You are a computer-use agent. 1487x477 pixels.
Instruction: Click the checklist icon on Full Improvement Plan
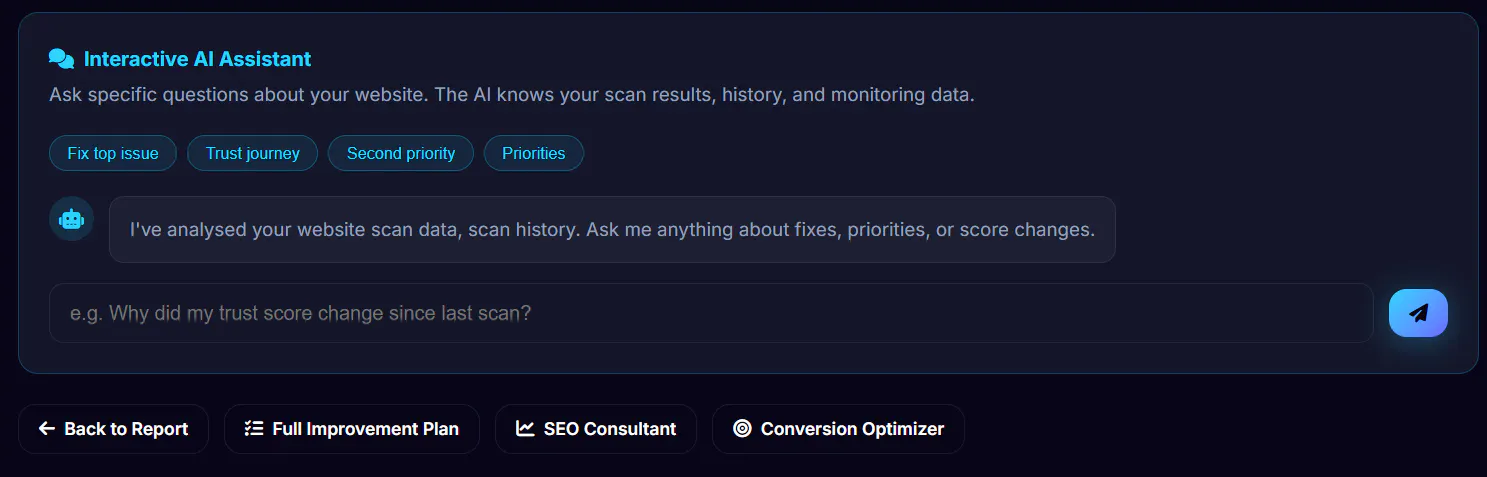(x=253, y=429)
